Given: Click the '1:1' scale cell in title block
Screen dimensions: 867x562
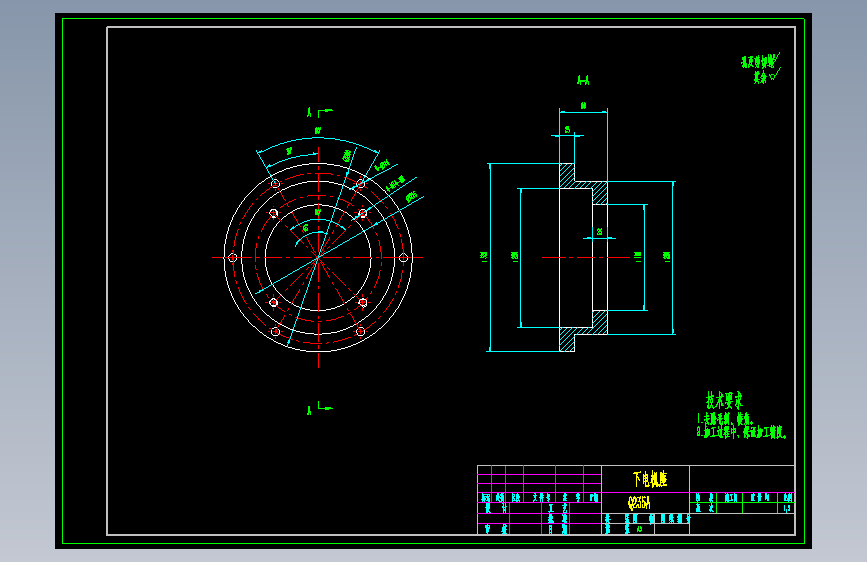Looking at the screenshot, I should 787,508.
